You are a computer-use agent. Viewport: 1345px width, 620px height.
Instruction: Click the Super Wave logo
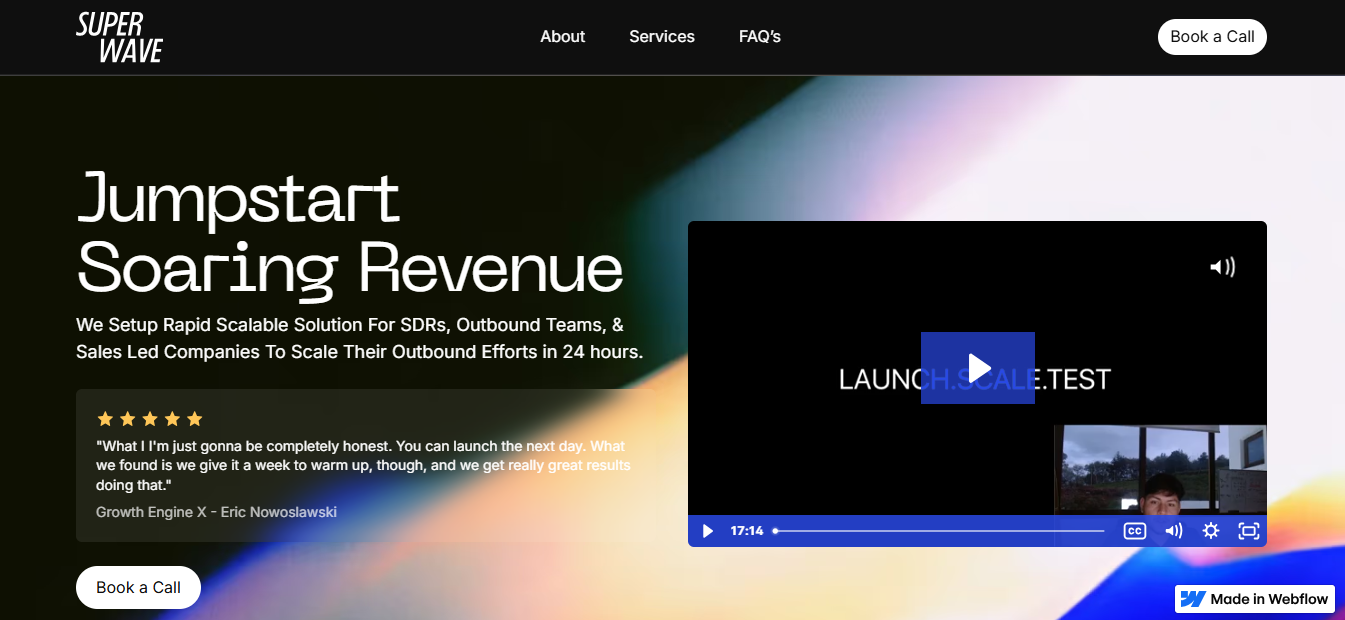[119, 37]
